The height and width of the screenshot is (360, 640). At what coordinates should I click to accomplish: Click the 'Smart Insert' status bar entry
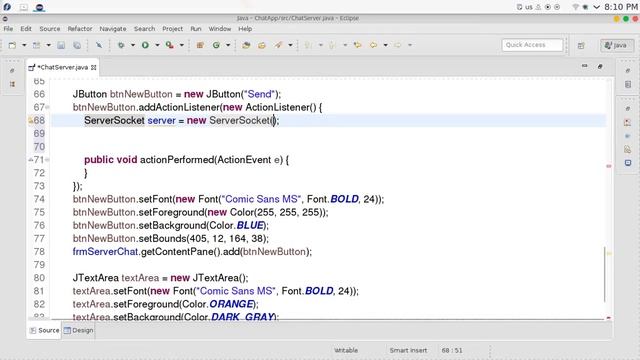pos(408,350)
